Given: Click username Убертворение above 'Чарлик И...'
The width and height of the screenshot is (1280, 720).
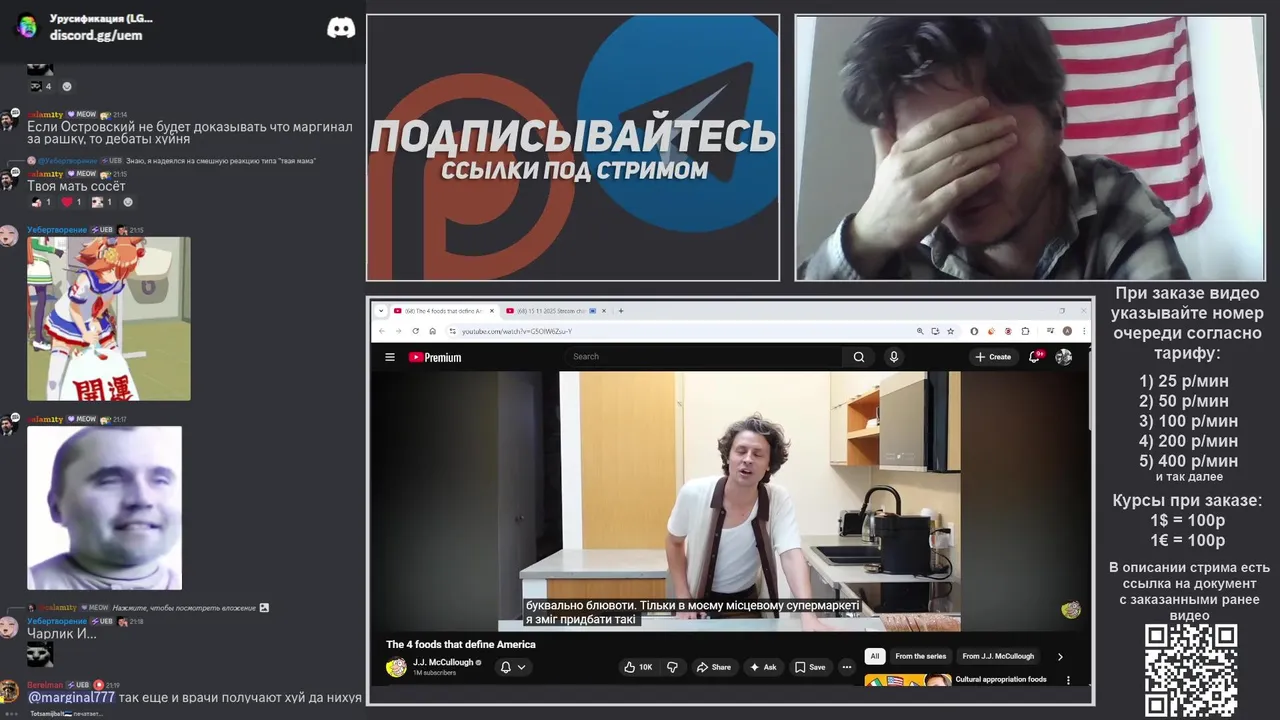Looking at the screenshot, I should click(x=56, y=622).
